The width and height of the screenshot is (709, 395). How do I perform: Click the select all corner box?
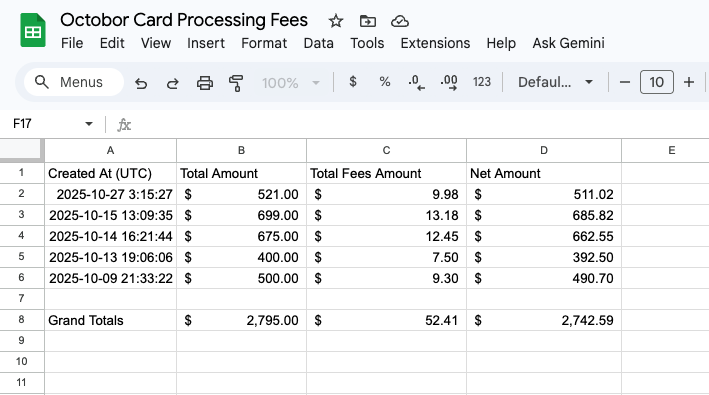21,150
